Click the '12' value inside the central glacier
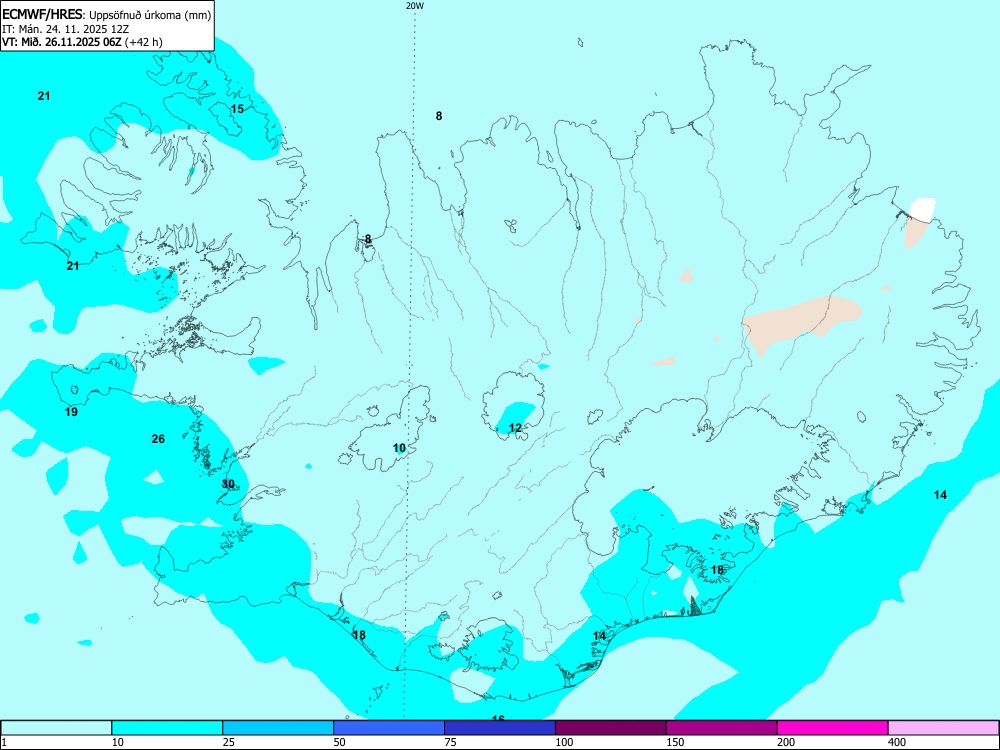The width and height of the screenshot is (1000, 750). point(515,428)
